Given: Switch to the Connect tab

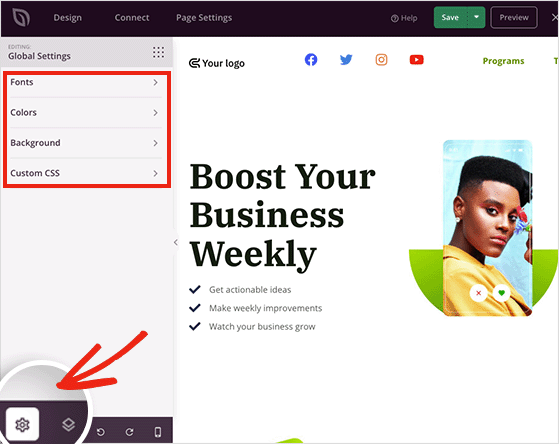Looking at the screenshot, I should point(132,17).
